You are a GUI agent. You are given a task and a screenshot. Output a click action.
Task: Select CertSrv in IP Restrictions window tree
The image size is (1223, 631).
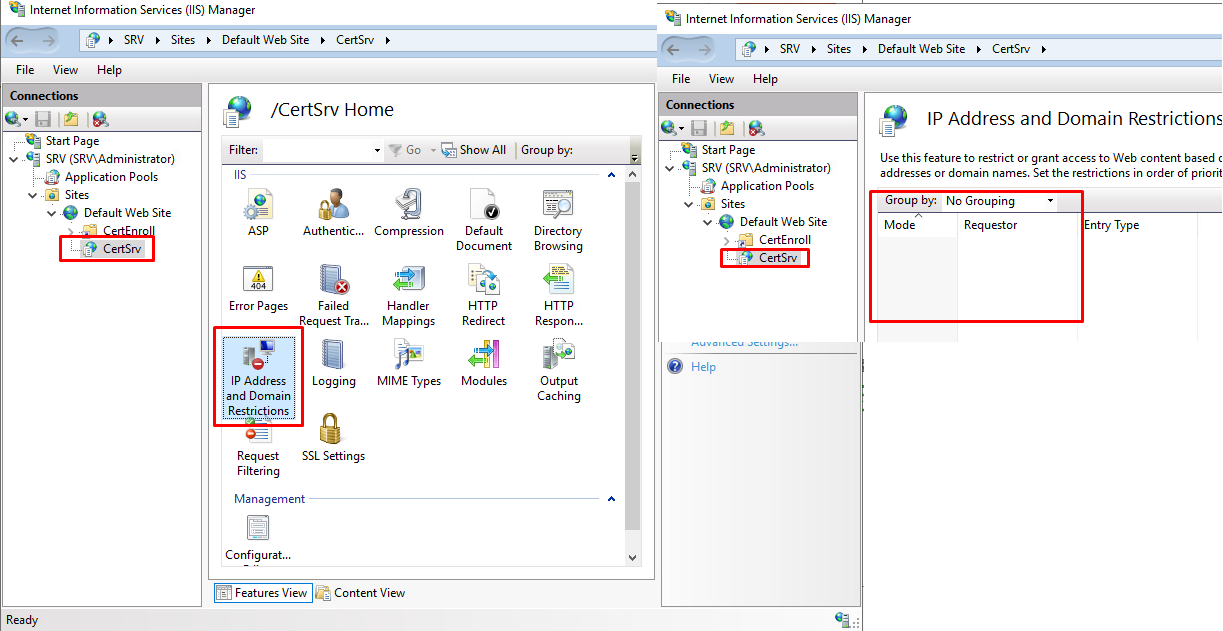click(778, 258)
